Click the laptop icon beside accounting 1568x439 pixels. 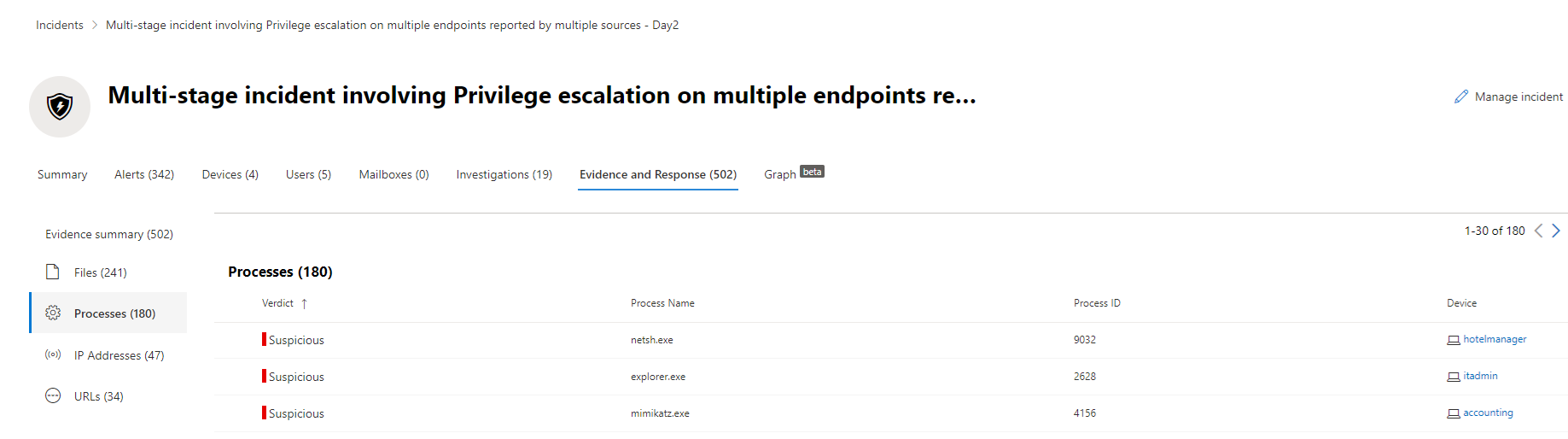click(1453, 413)
